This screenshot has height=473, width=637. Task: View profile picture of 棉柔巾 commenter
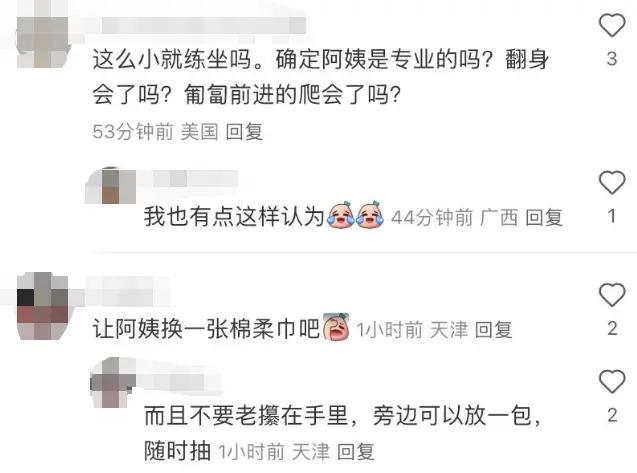click(43, 306)
